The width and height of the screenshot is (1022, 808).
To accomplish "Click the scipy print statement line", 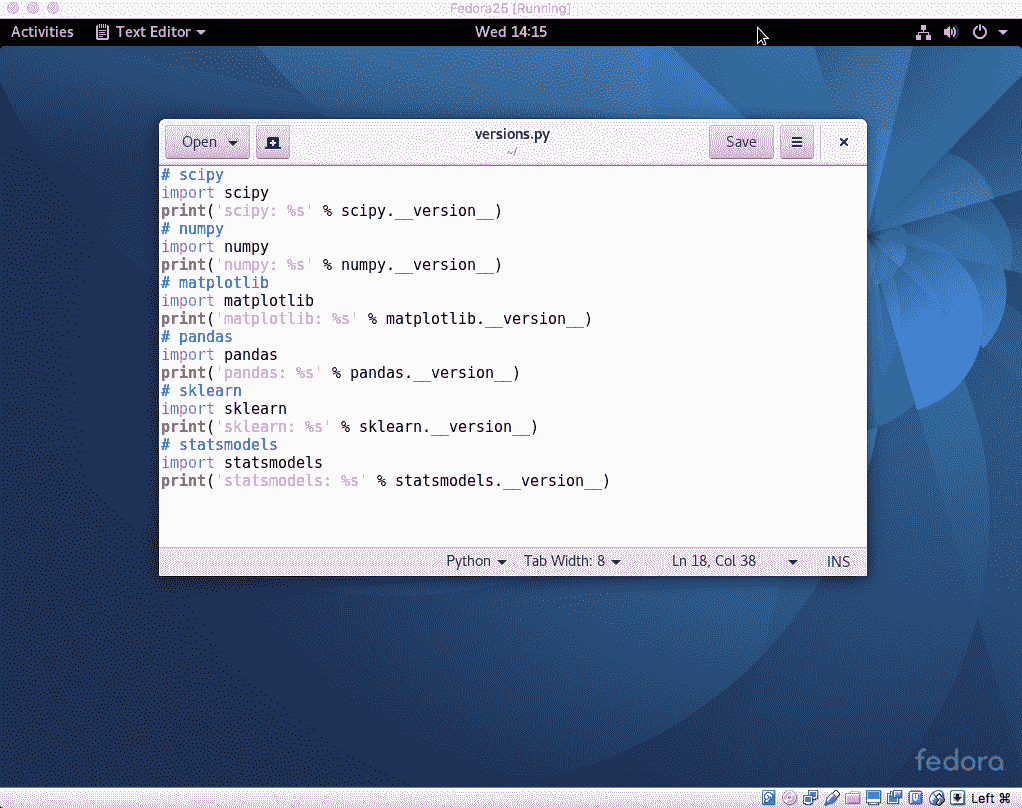I will (x=332, y=211).
